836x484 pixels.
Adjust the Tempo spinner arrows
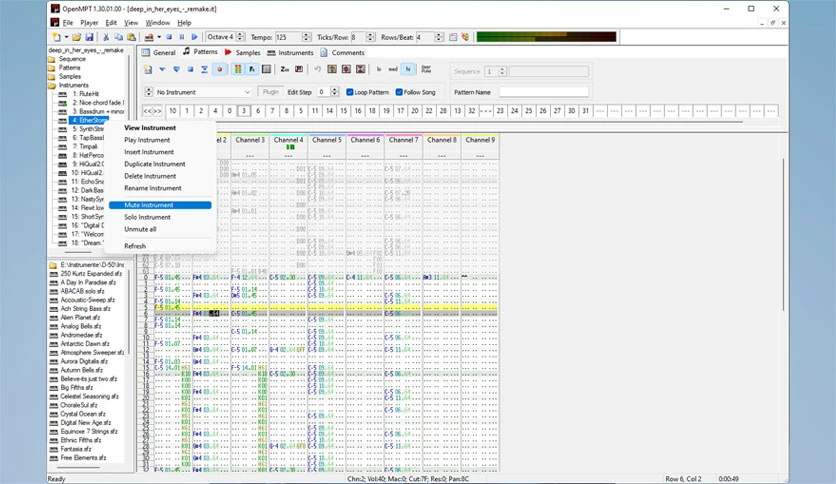306,37
